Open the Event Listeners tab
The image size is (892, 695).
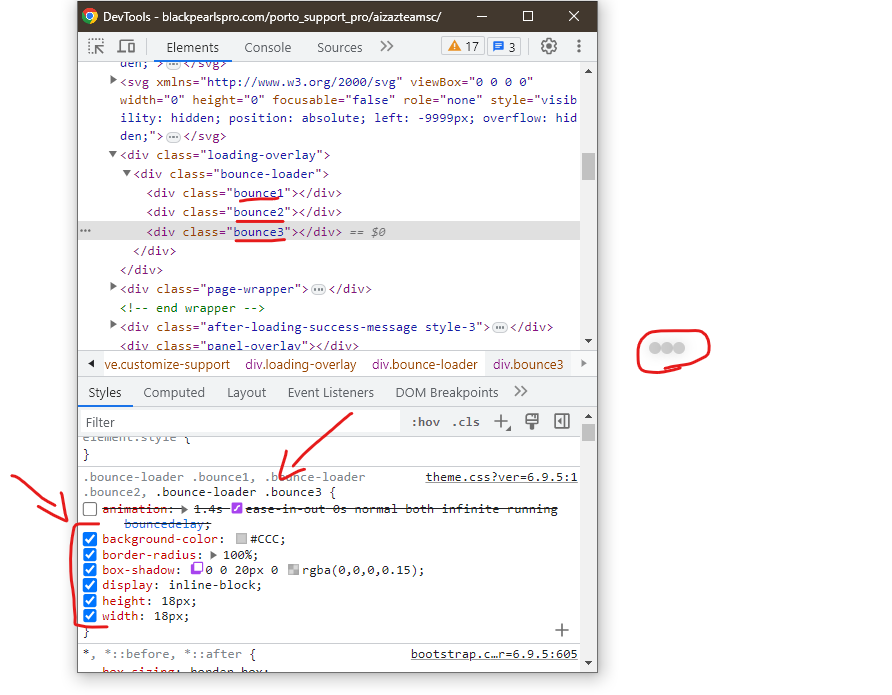[331, 392]
